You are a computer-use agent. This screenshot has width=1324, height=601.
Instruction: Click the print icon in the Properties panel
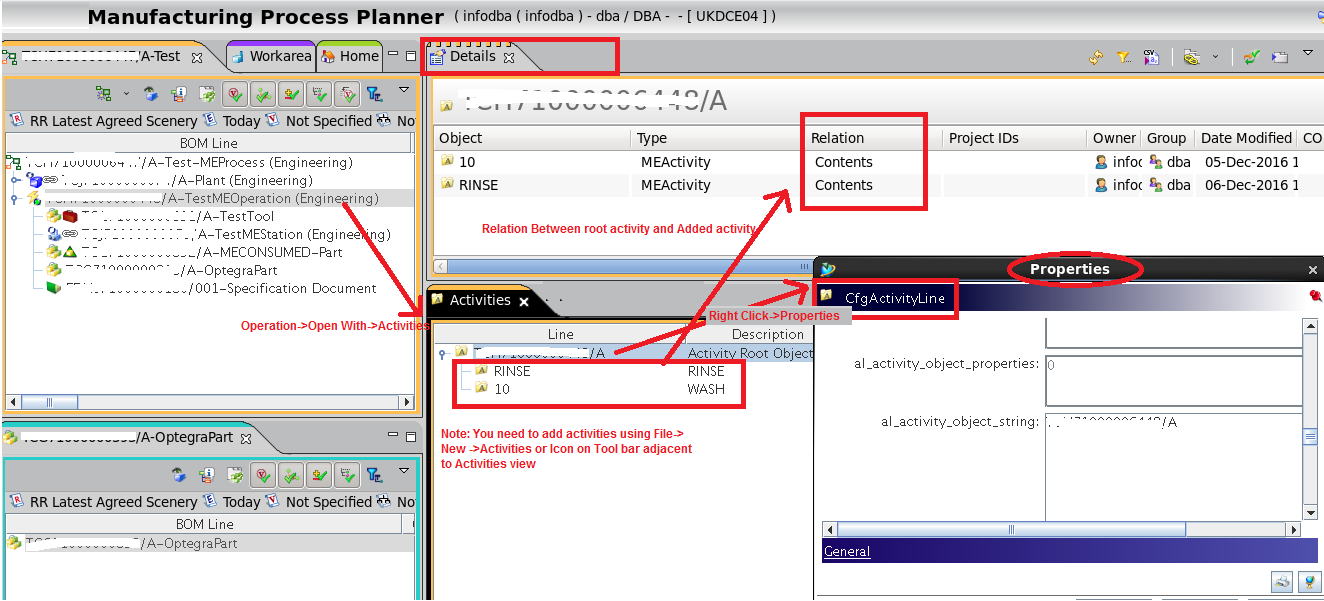[x=1283, y=581]
